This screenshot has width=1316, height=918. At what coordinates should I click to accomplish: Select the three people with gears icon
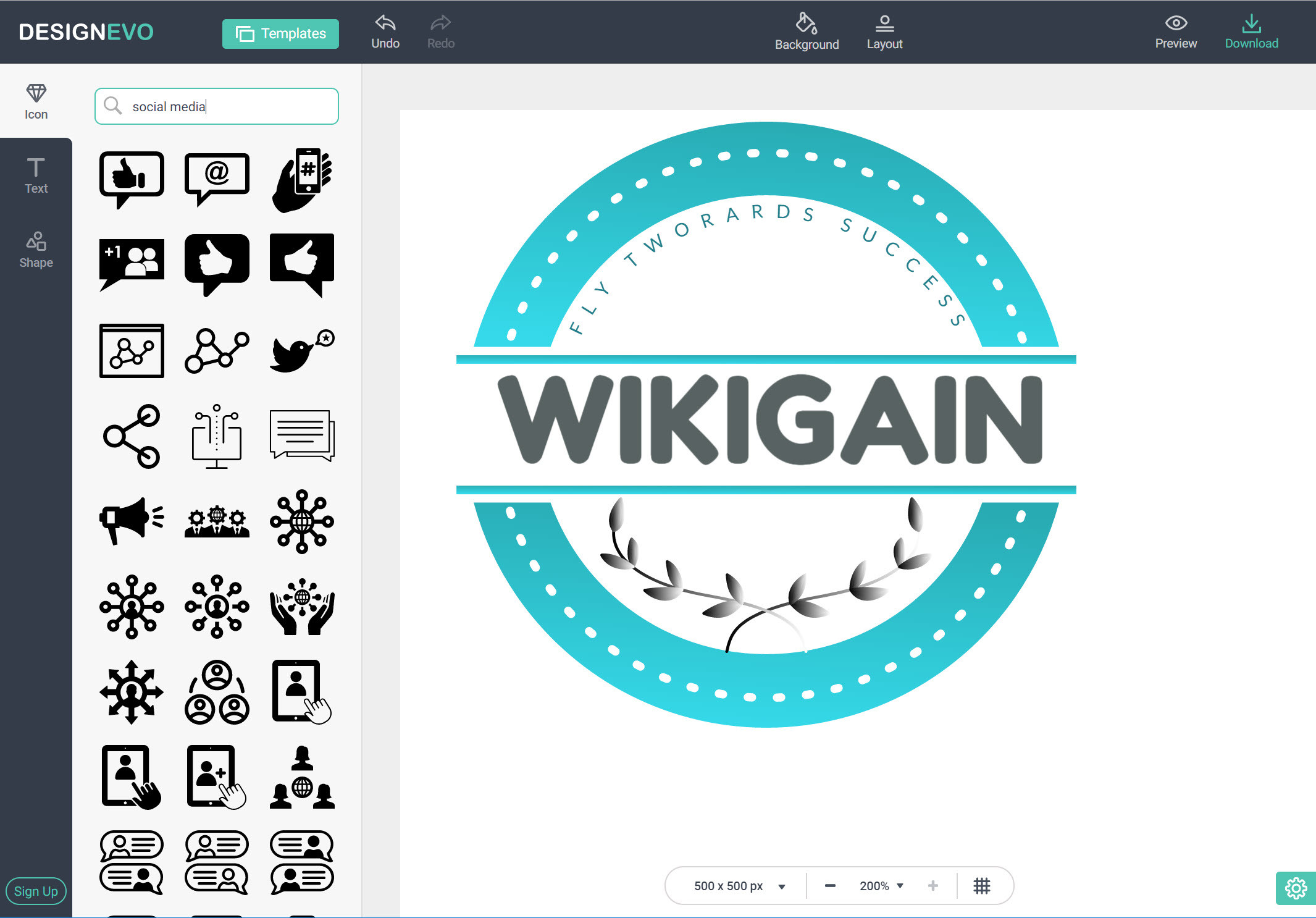point(217,521)
